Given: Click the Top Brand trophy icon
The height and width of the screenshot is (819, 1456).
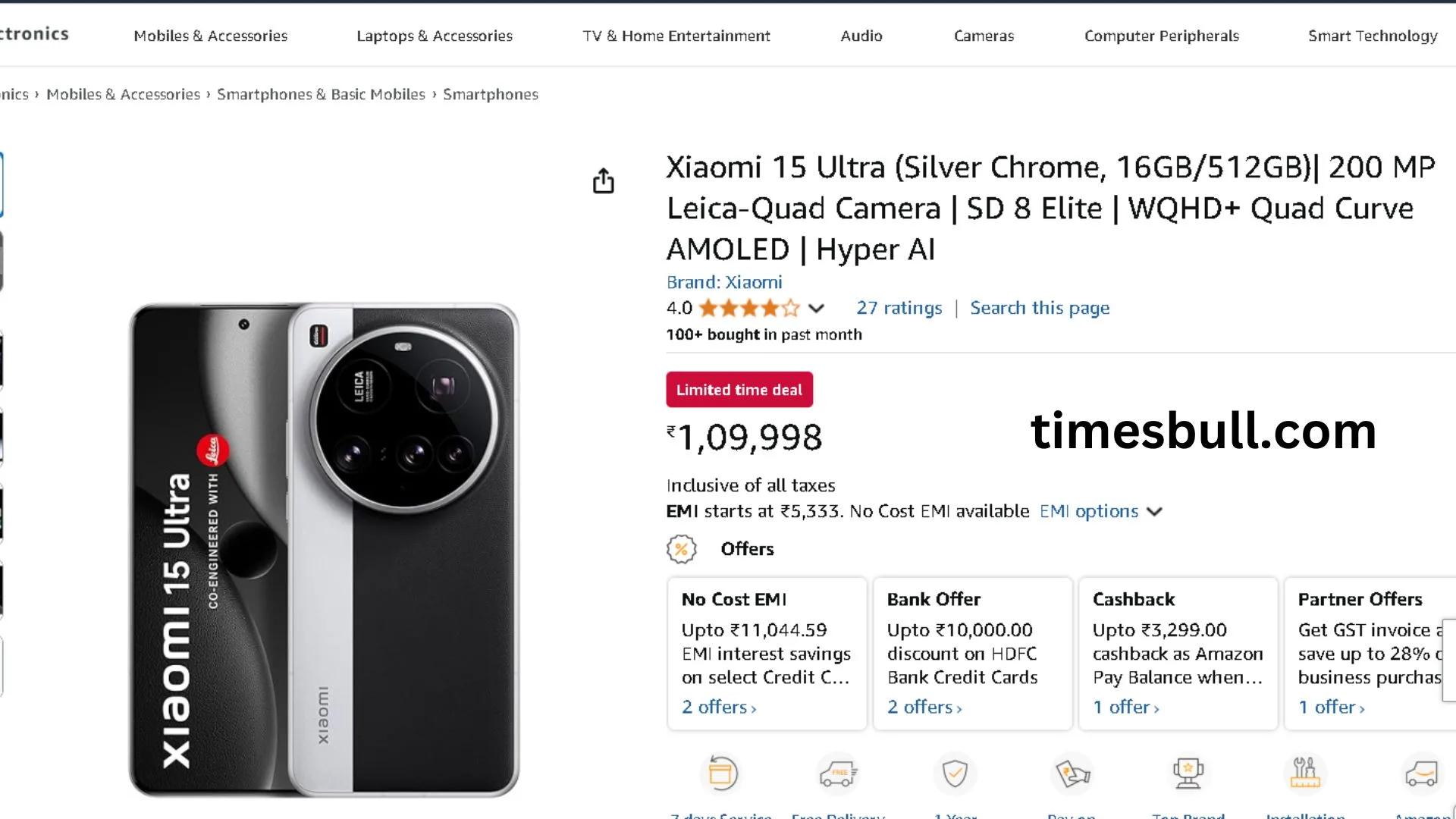Looking at the screenshot, I should coord(1188,773).
